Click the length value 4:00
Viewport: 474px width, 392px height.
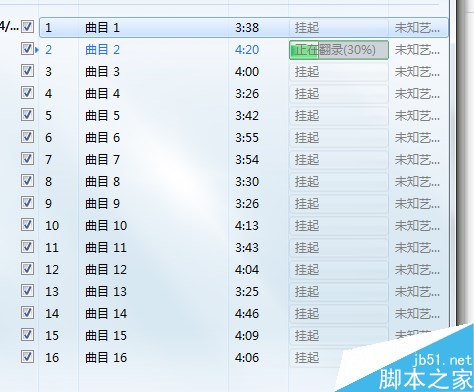click(247, 72)
